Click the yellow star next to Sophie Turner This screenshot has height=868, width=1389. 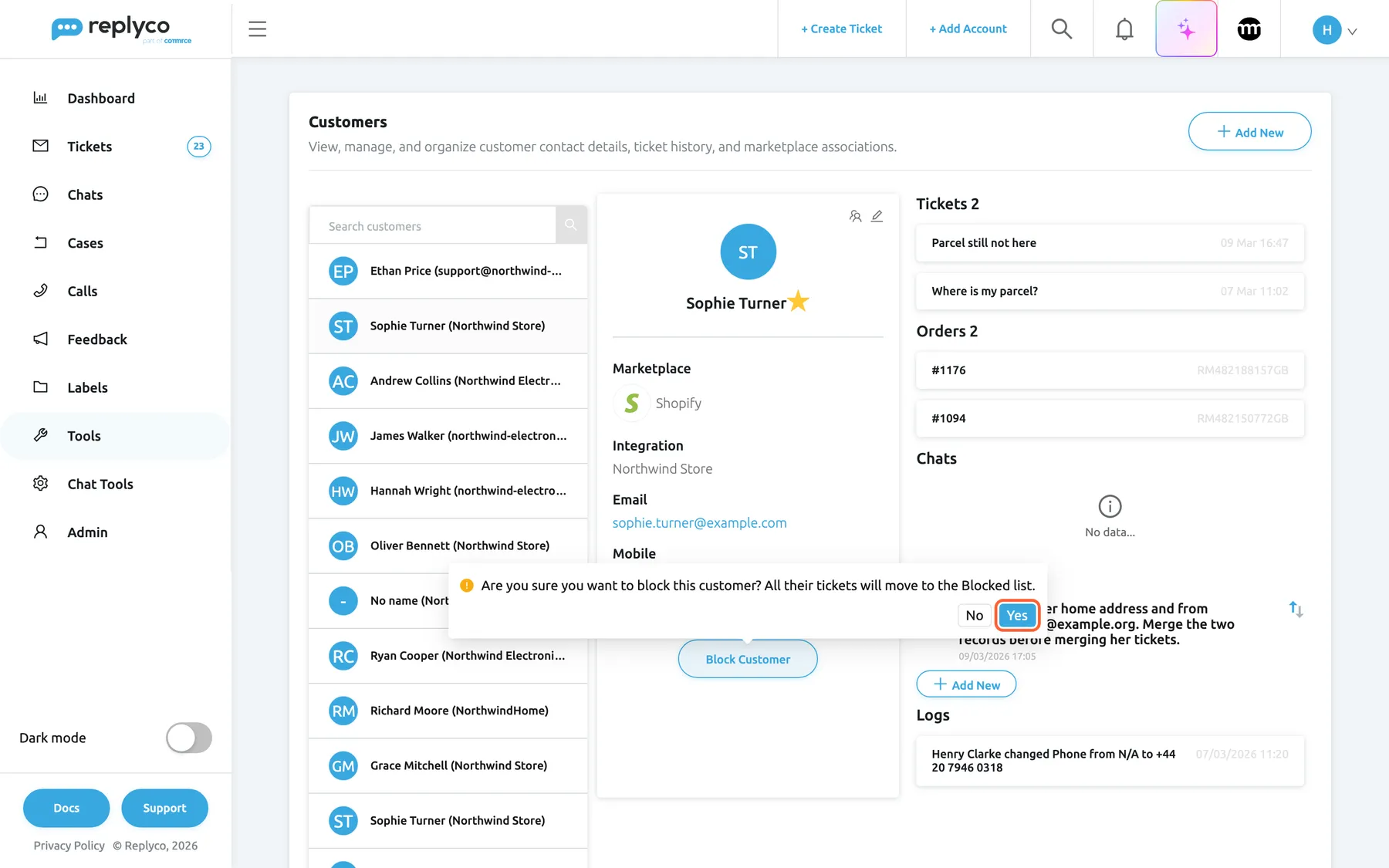(799, 301)
